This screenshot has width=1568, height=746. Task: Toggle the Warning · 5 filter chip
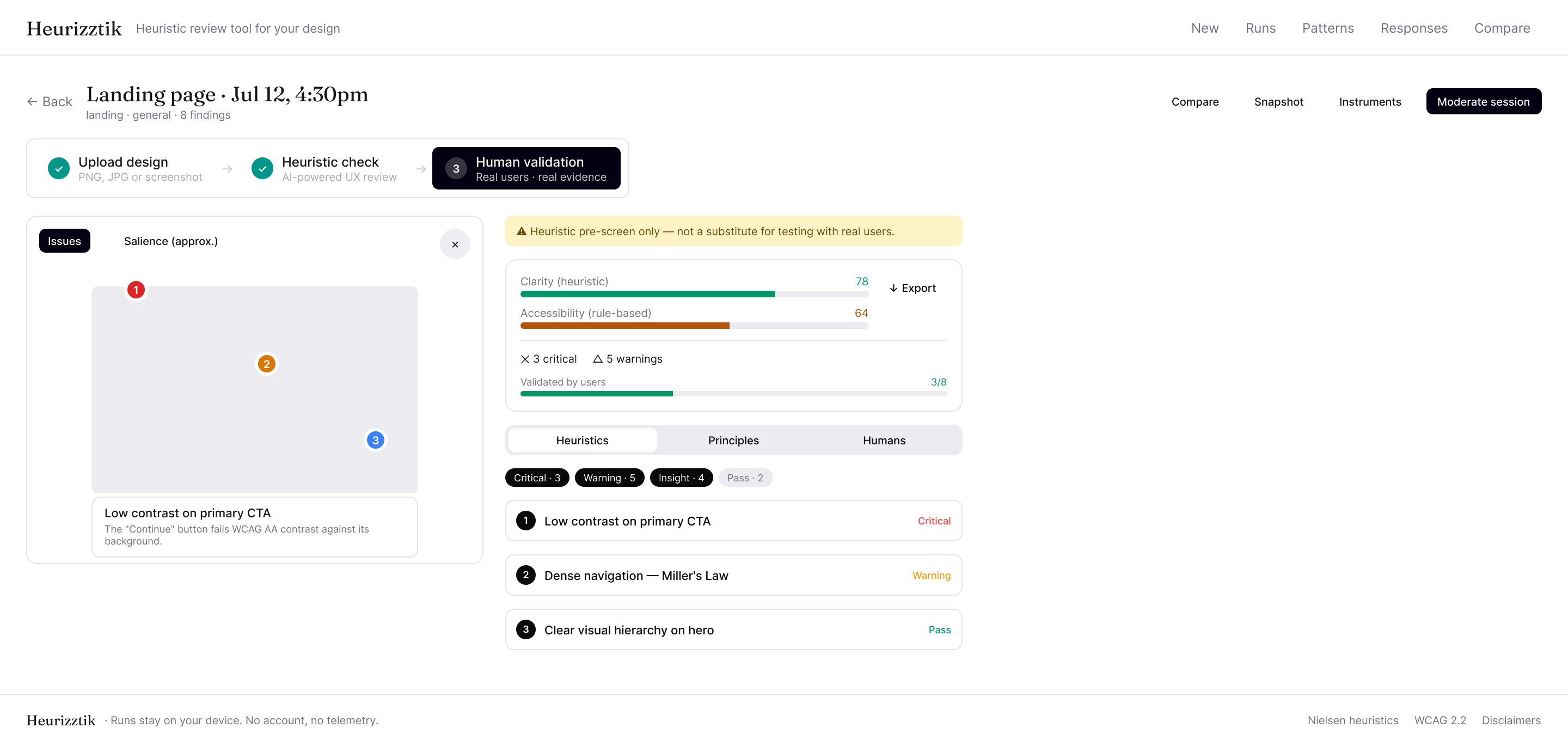pos(609,478)
